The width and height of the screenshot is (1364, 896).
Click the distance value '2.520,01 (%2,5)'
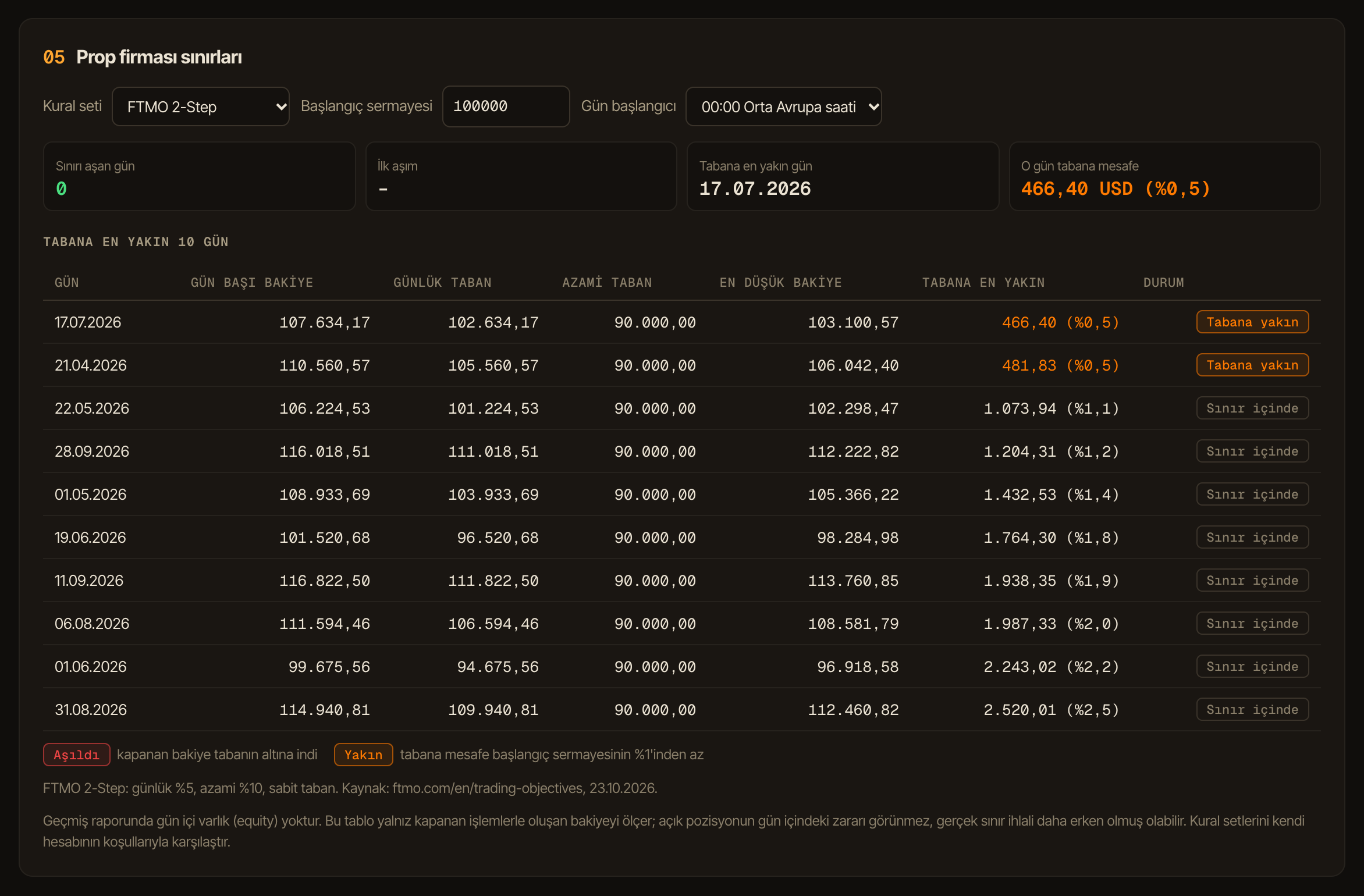pyautogui.click(x=1052, y=710)
